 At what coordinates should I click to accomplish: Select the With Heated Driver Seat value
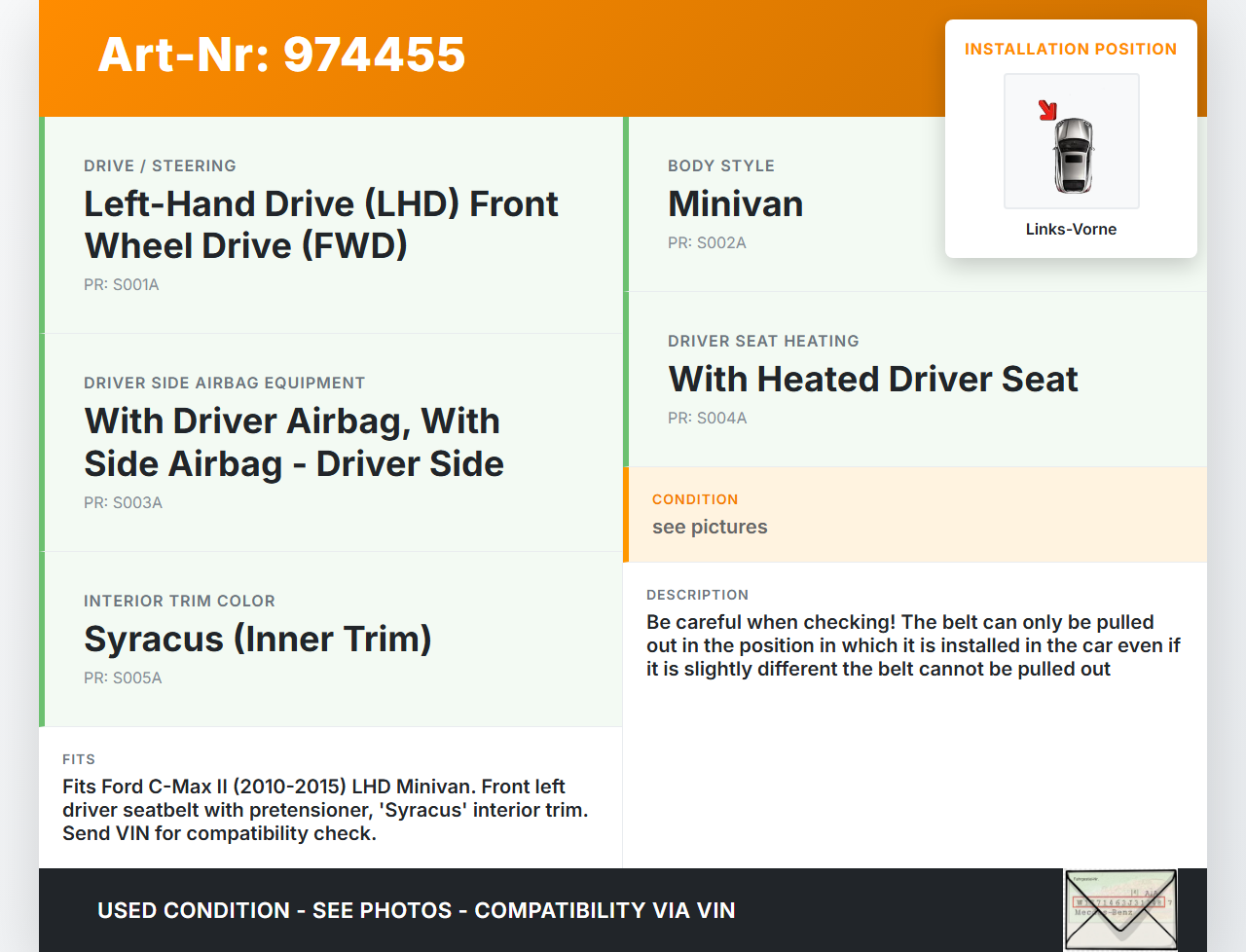coord(872,380)
